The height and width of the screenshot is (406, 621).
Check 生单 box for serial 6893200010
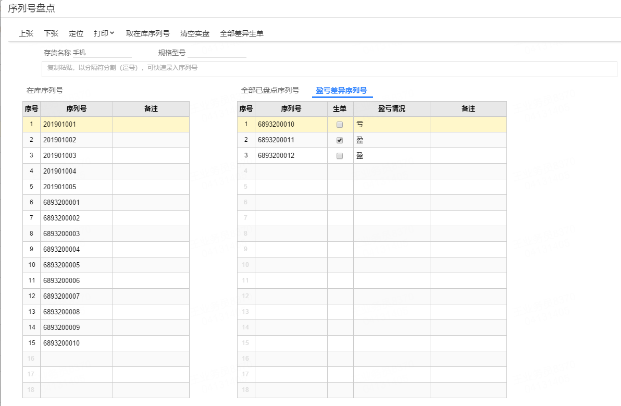pos(339,124)
